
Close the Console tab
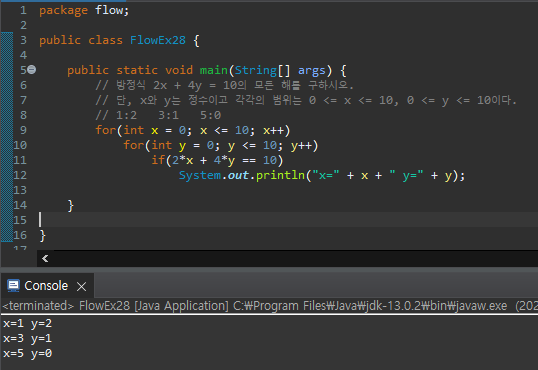[81, 286]
